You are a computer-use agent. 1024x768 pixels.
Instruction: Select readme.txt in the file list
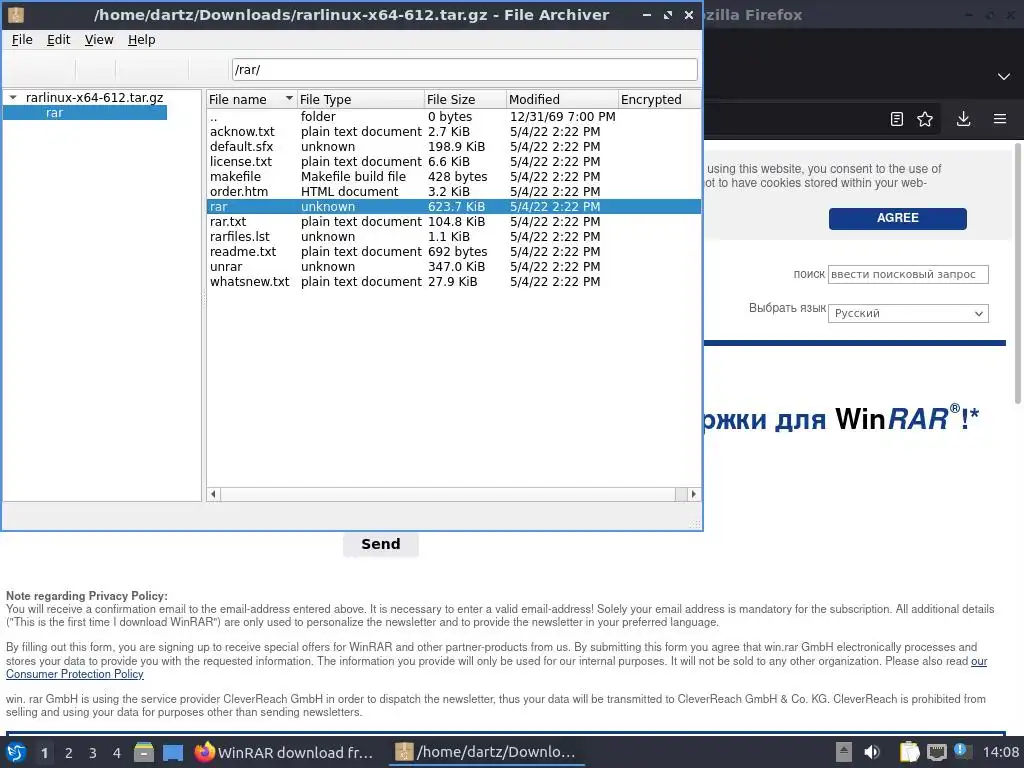tap(454, 252)
